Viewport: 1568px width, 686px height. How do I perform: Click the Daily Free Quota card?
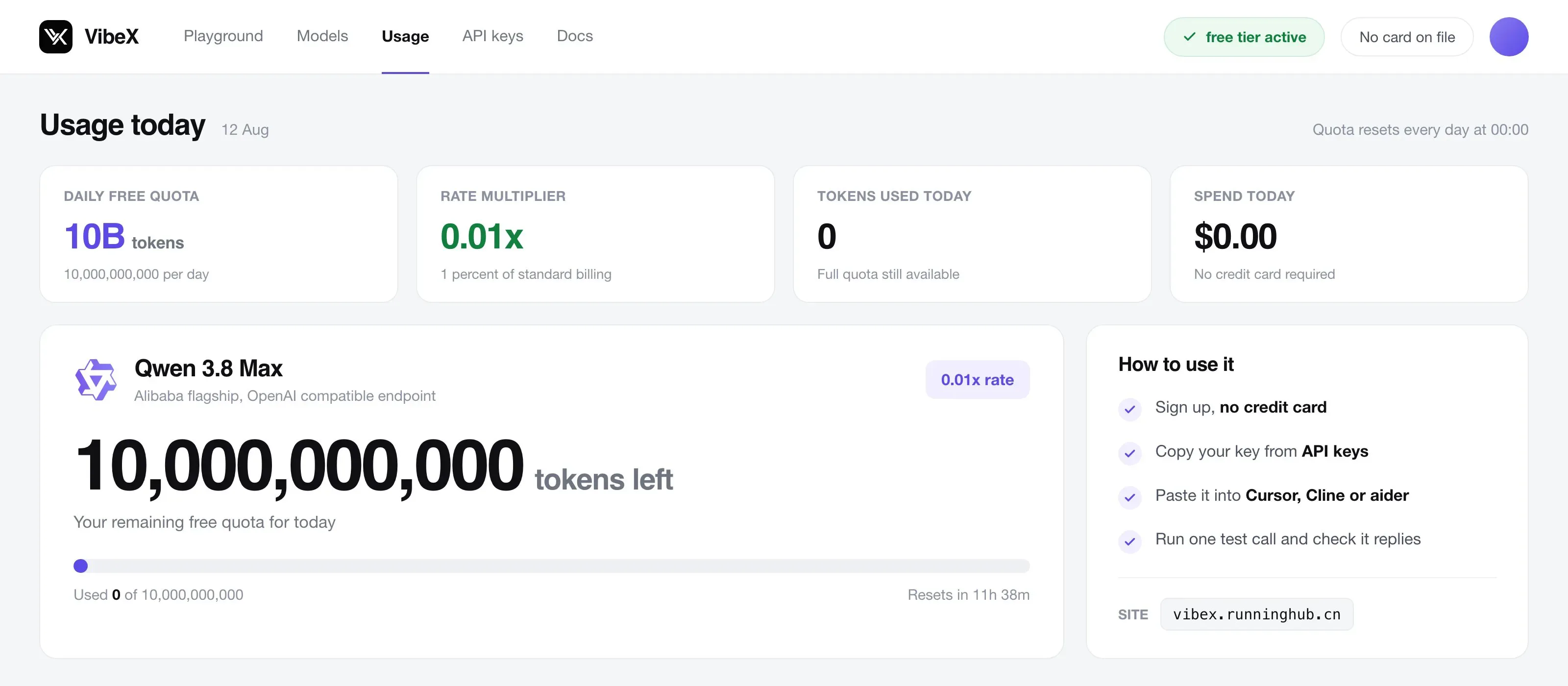pos(219,234)
